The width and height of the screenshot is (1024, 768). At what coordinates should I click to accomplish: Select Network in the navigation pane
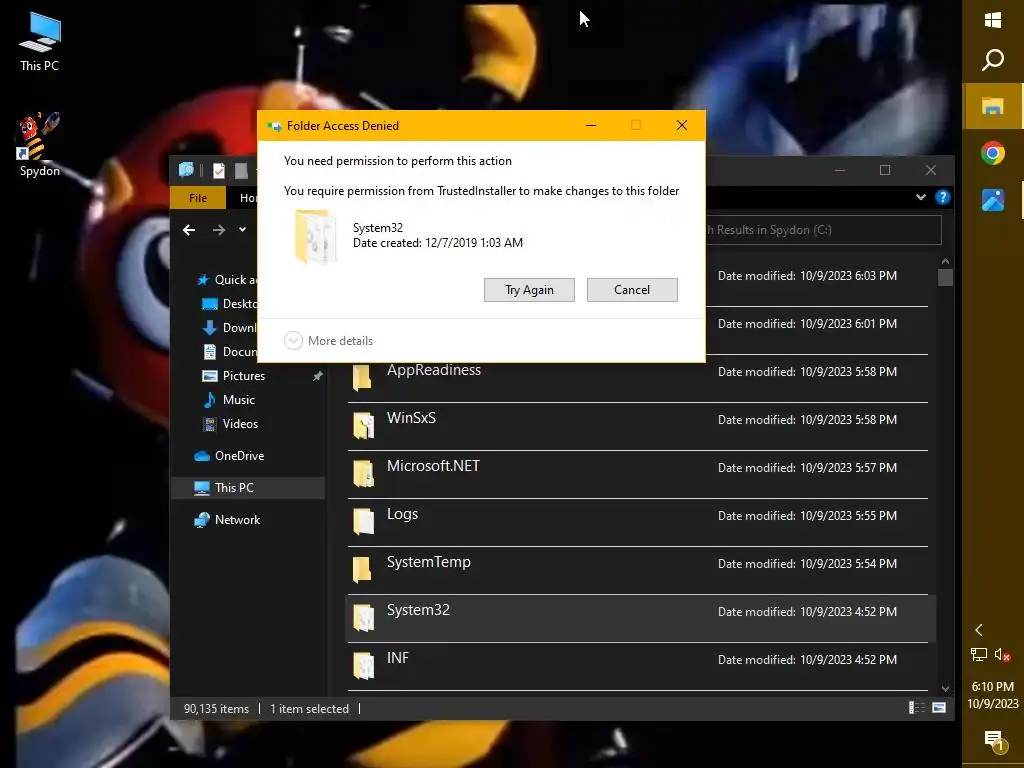coord(227,520)
